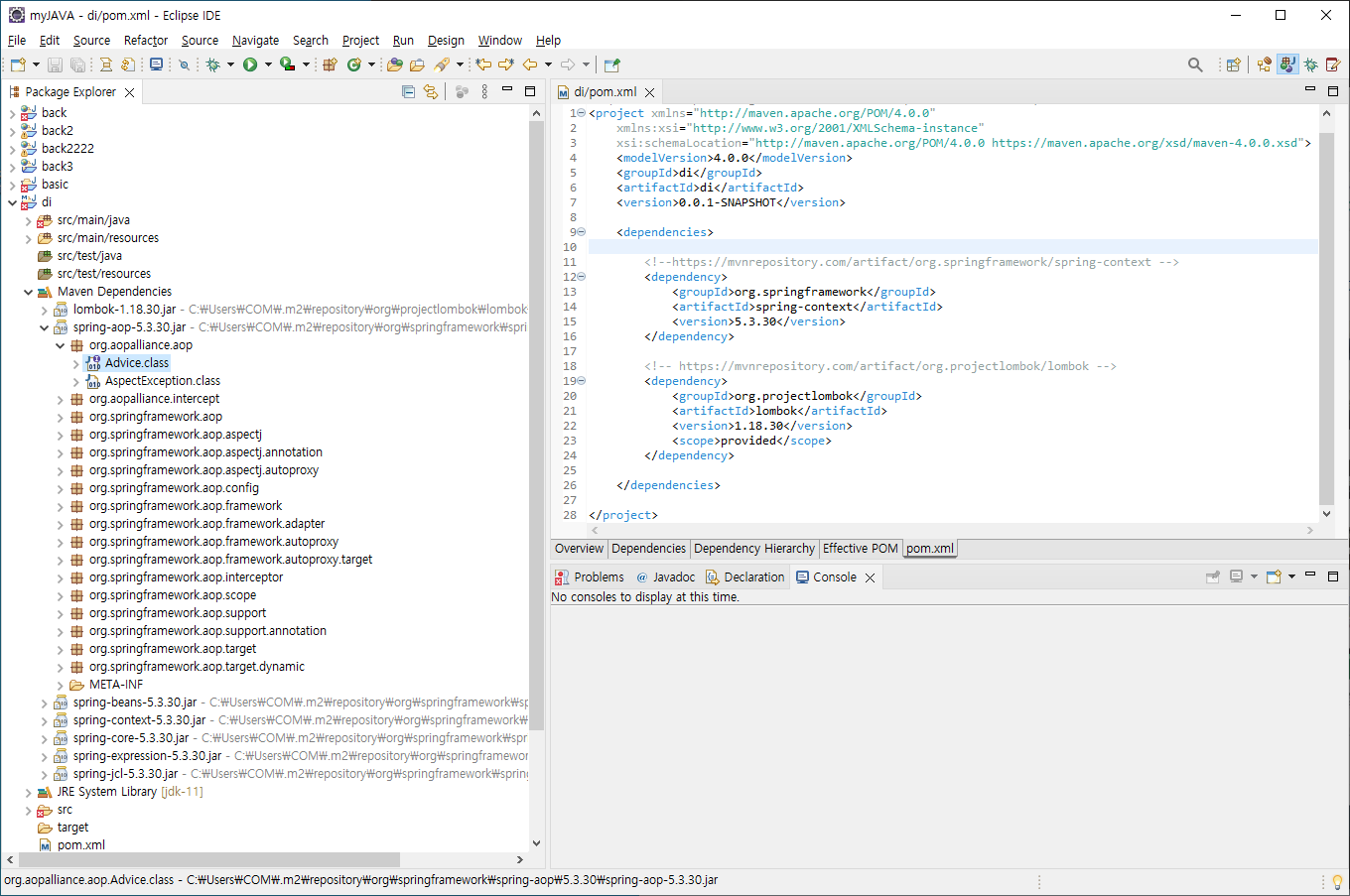Click the Search flashlight icon

[443, 64]
